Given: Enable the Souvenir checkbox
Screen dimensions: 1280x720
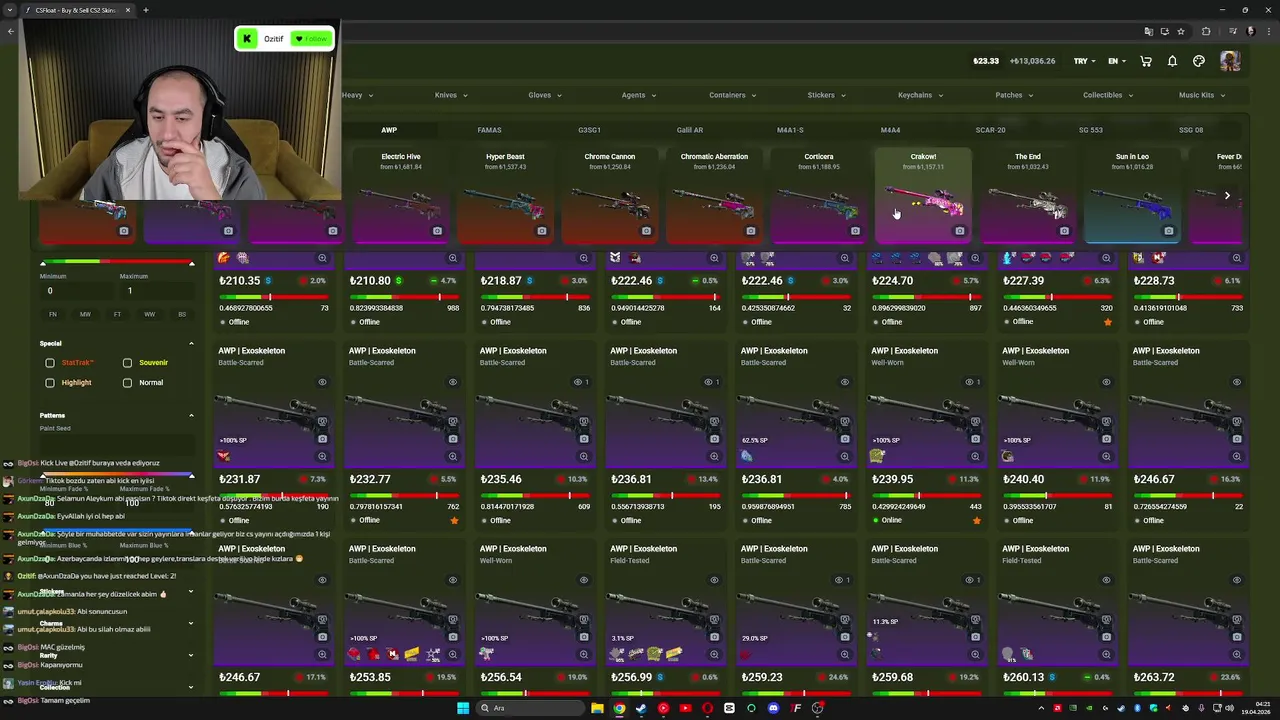Looking at the screenshot, I should pos(127,363).
